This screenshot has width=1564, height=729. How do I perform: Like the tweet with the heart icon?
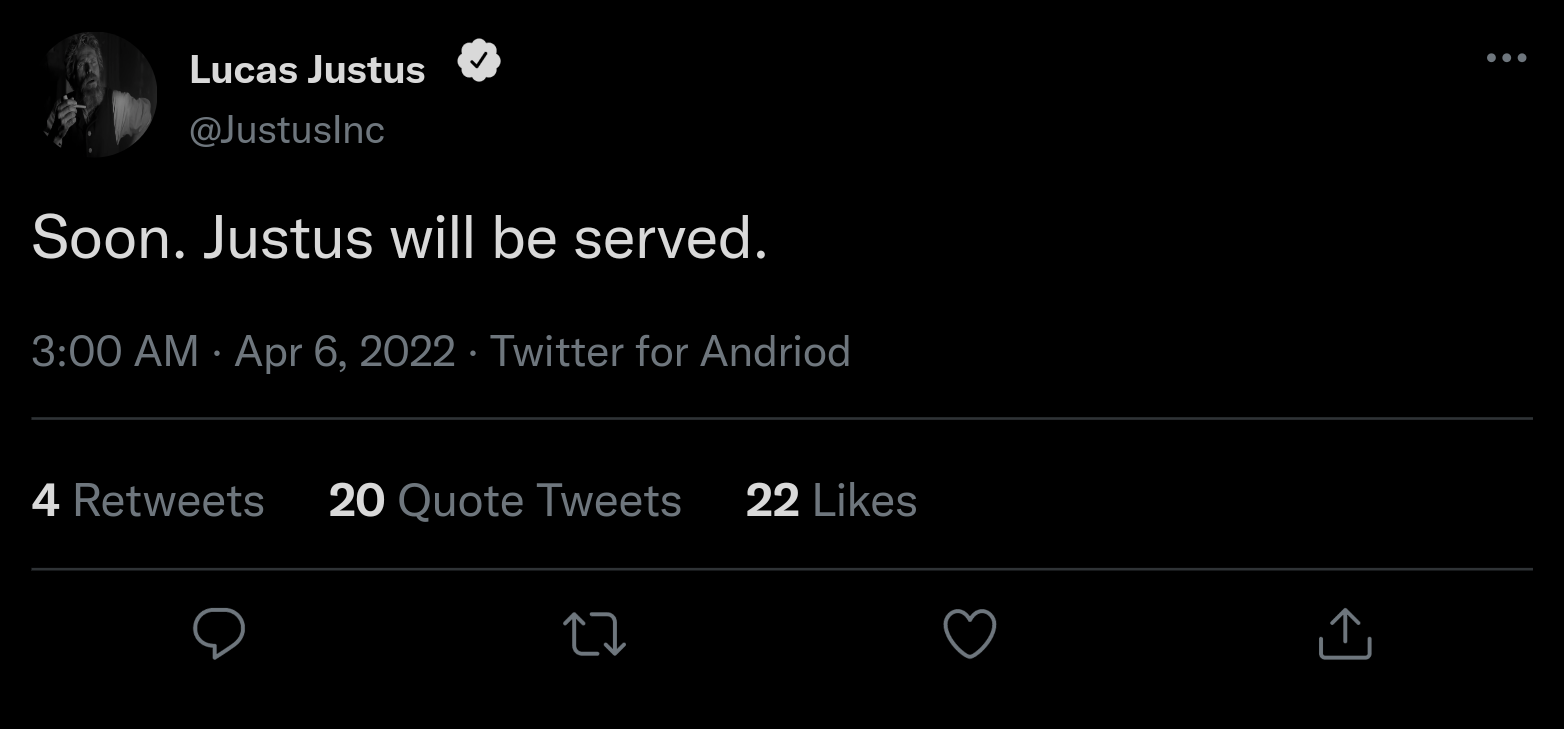coord(970,634)
